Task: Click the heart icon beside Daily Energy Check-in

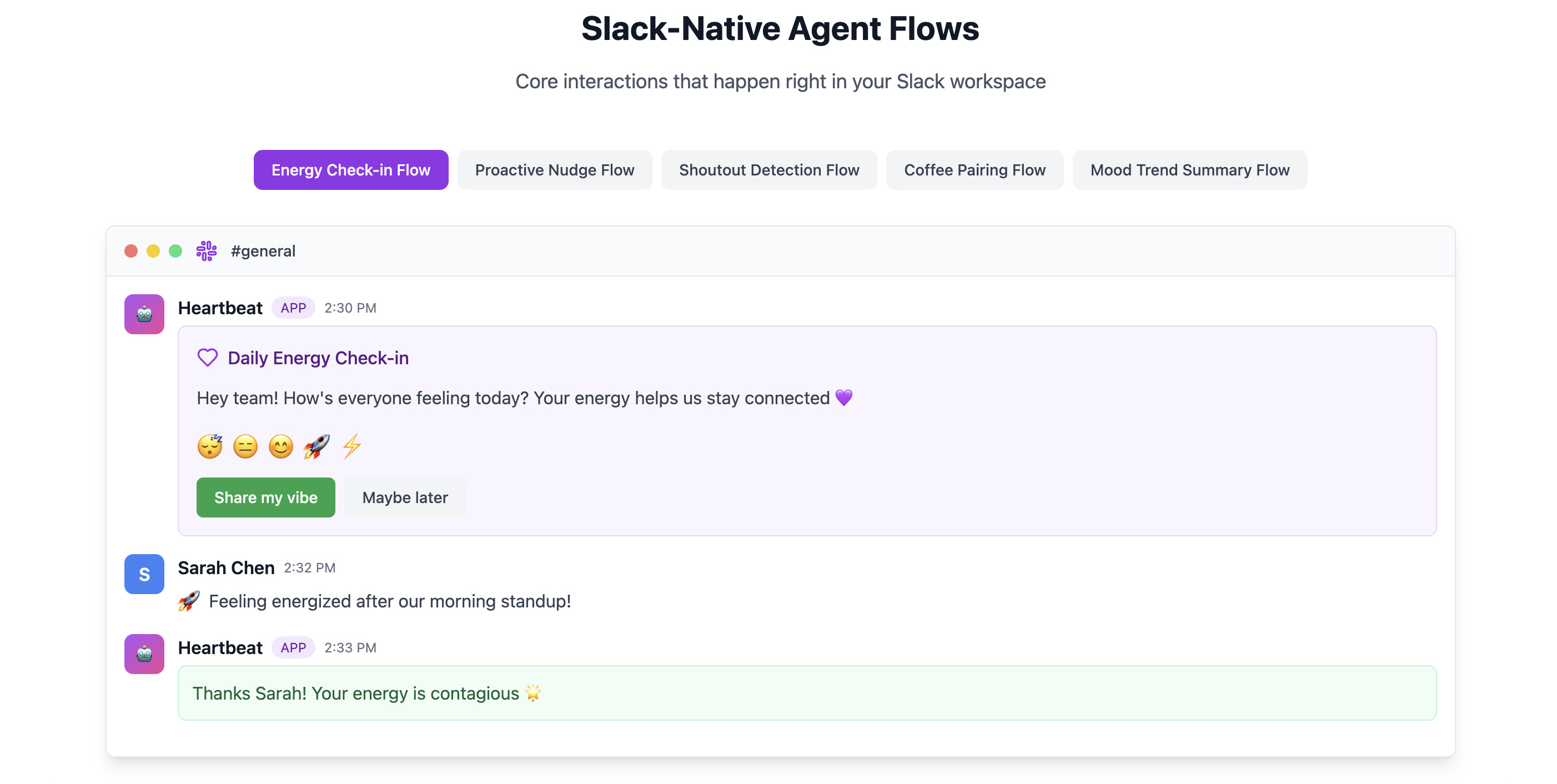Action: (207, 358)
